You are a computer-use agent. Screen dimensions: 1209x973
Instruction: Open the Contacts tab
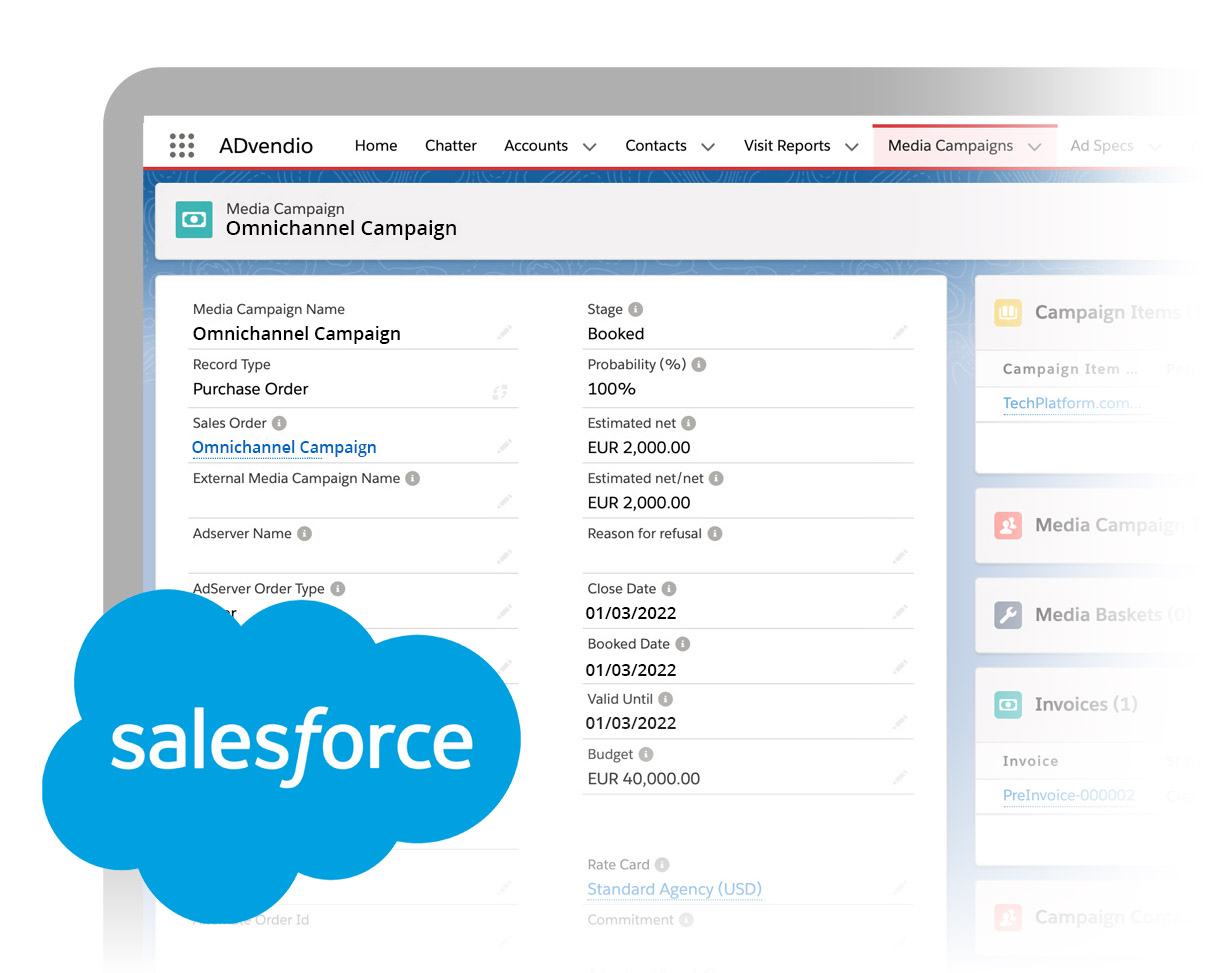656,146
